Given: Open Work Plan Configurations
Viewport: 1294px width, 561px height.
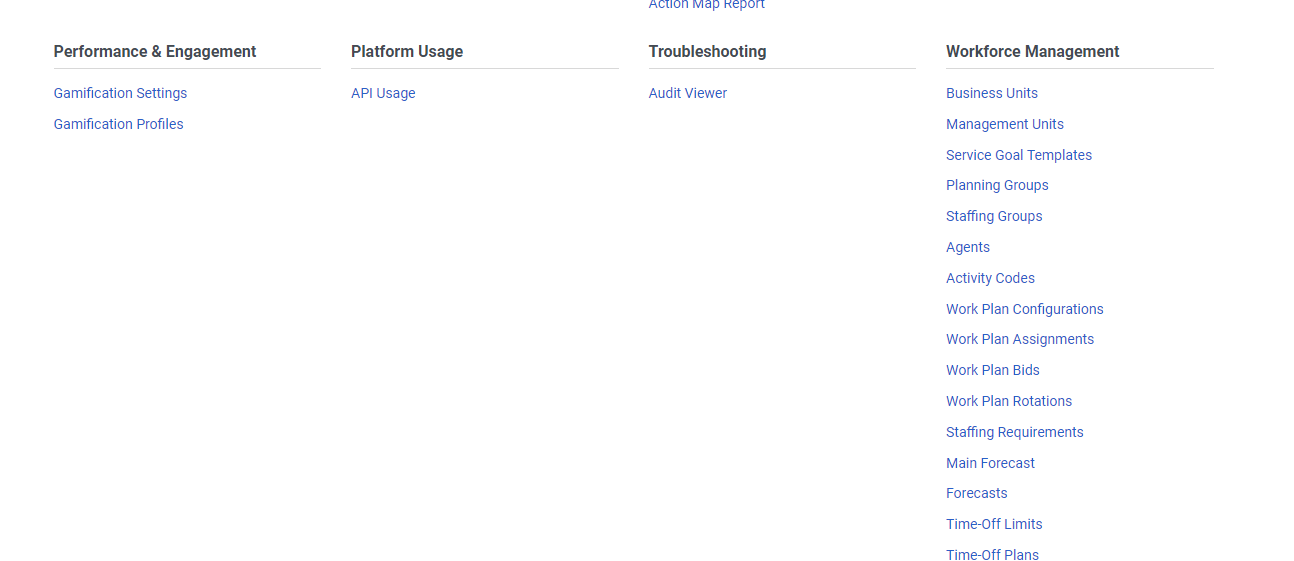Looking at the screenshot, I should (1024, 309).
